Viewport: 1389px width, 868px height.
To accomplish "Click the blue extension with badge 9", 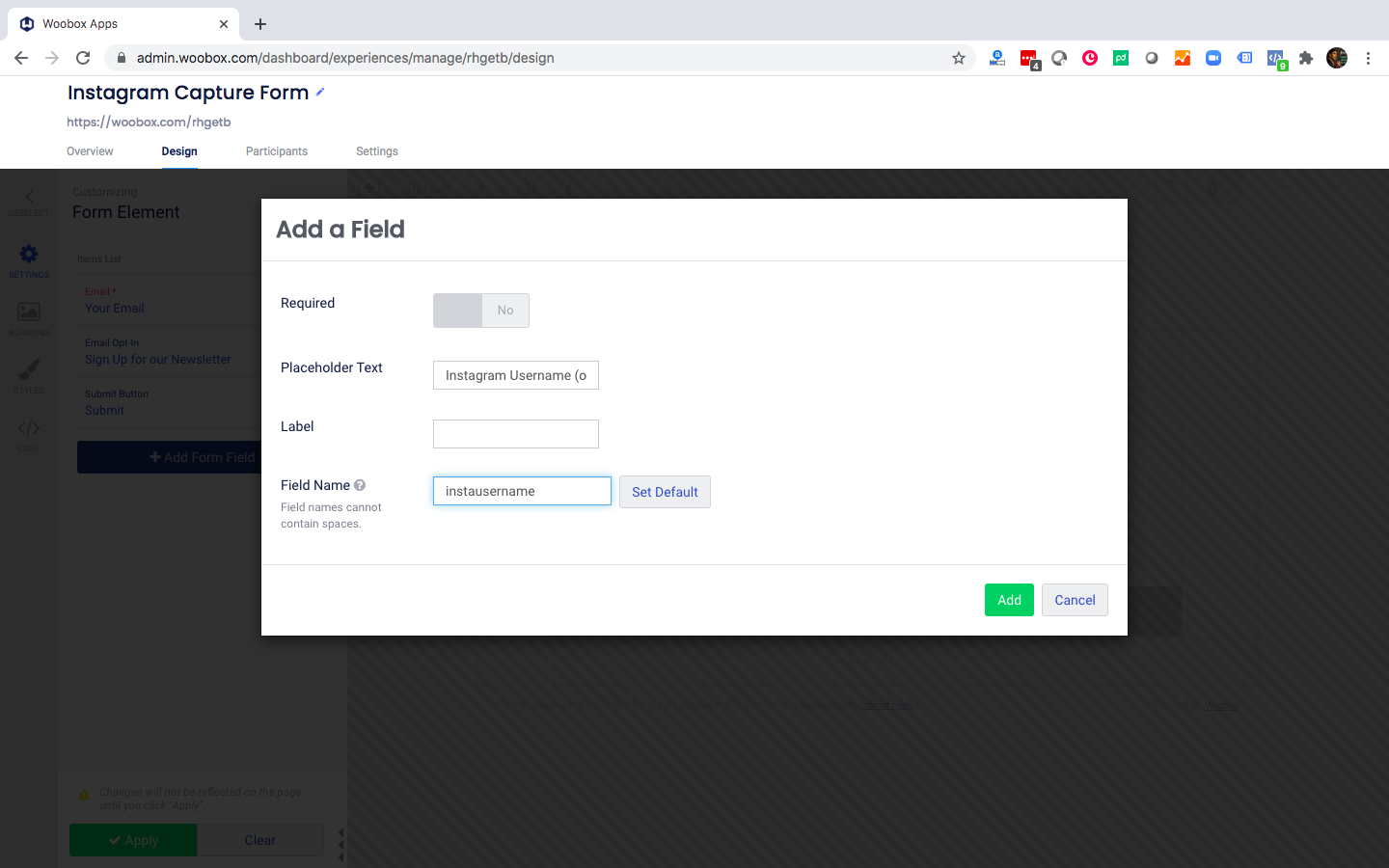I will [x=1276, y=60].
